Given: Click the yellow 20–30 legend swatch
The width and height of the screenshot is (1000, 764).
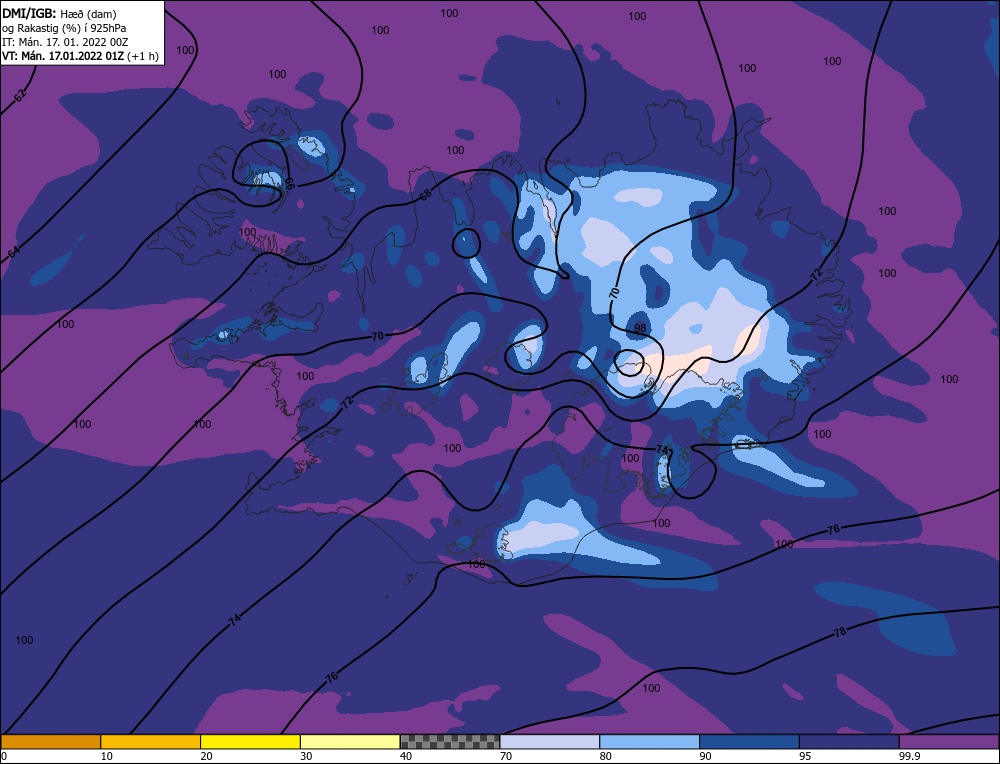Looking at the screenshot, I should tap(250, 742).
